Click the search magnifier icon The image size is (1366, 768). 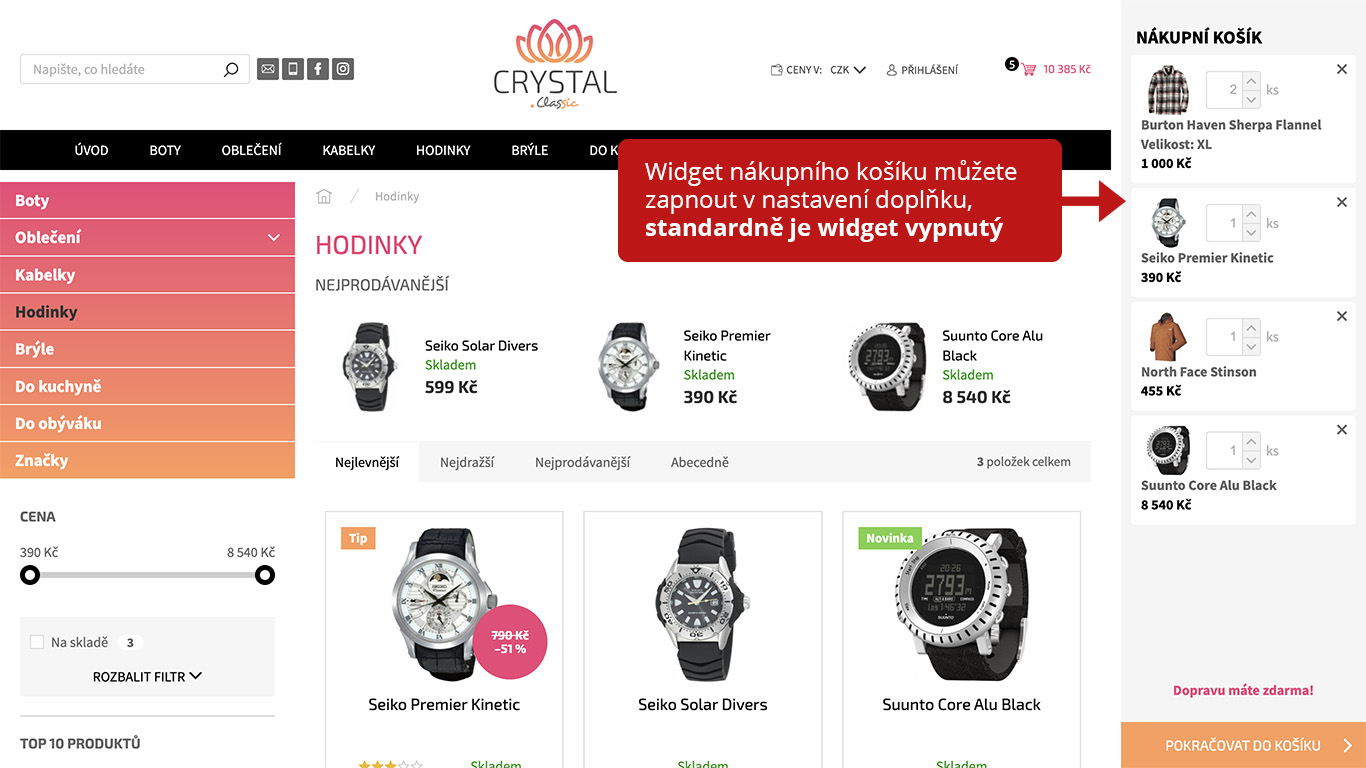[231, 69]
